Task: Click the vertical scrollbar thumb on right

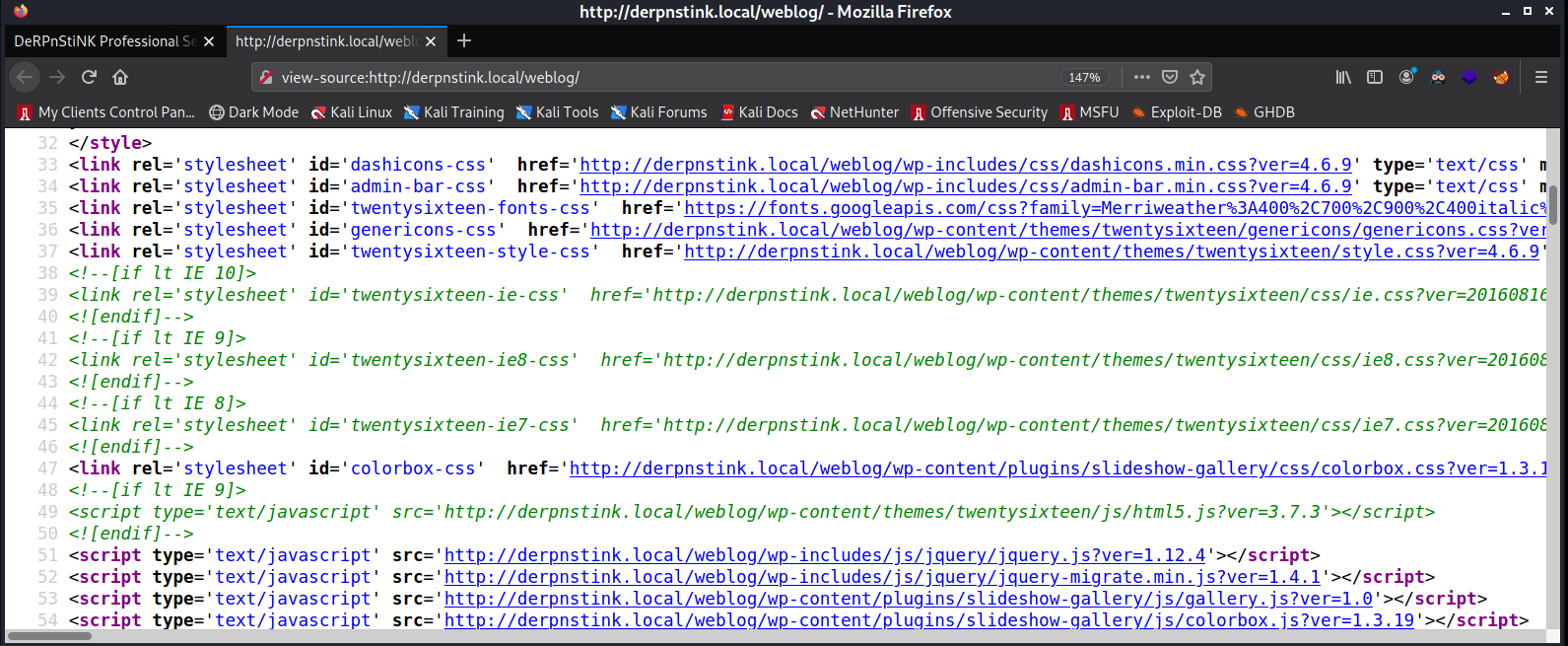Action: point(1552,204)
